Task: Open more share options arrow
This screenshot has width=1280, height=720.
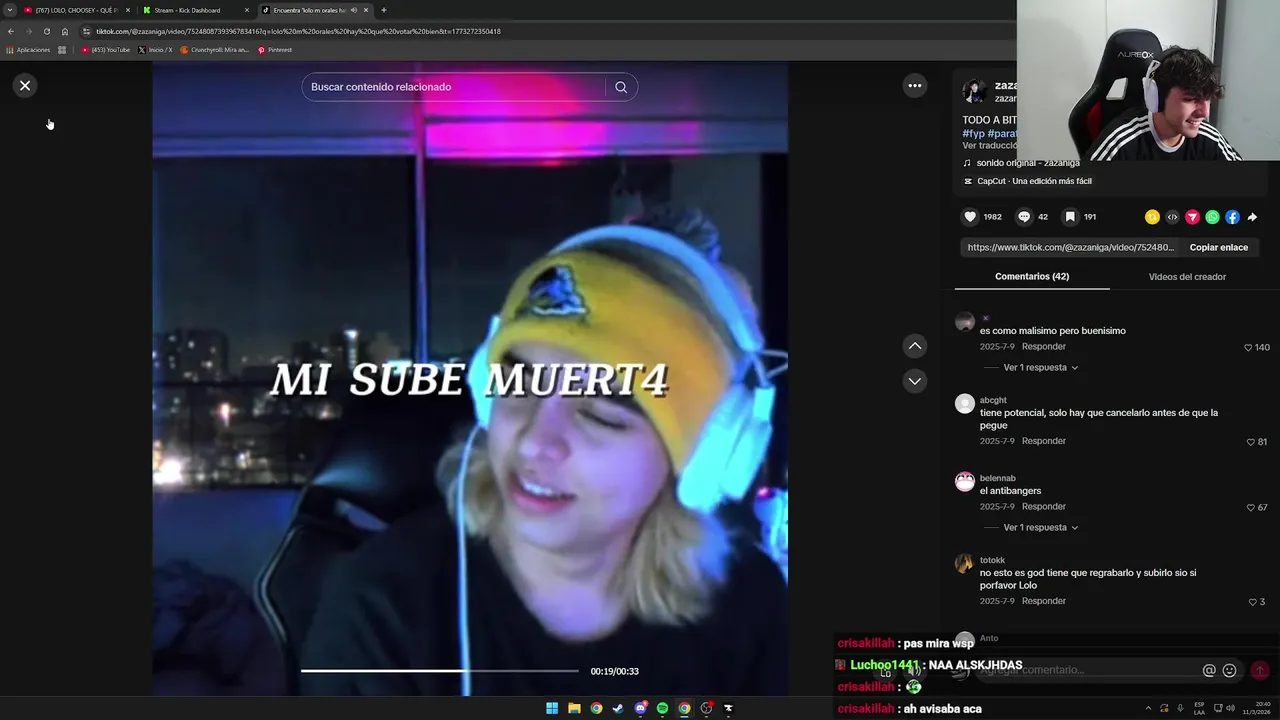Action: tap(1252, 217)
